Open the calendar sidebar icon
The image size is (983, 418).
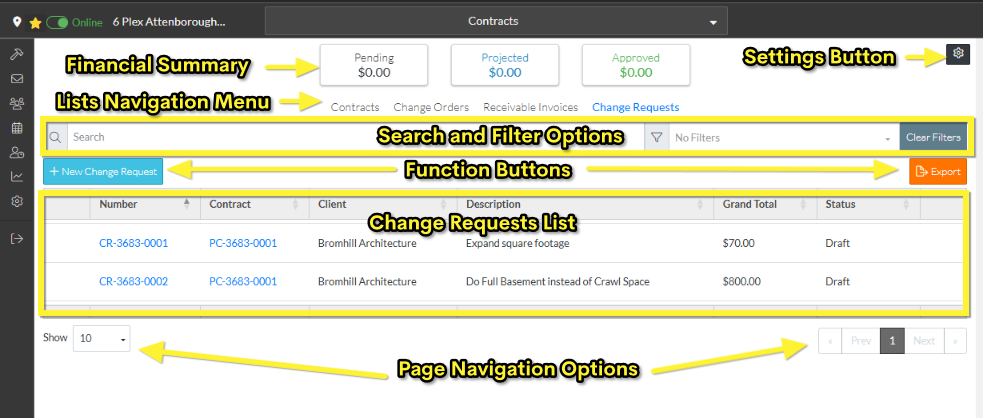17,128
